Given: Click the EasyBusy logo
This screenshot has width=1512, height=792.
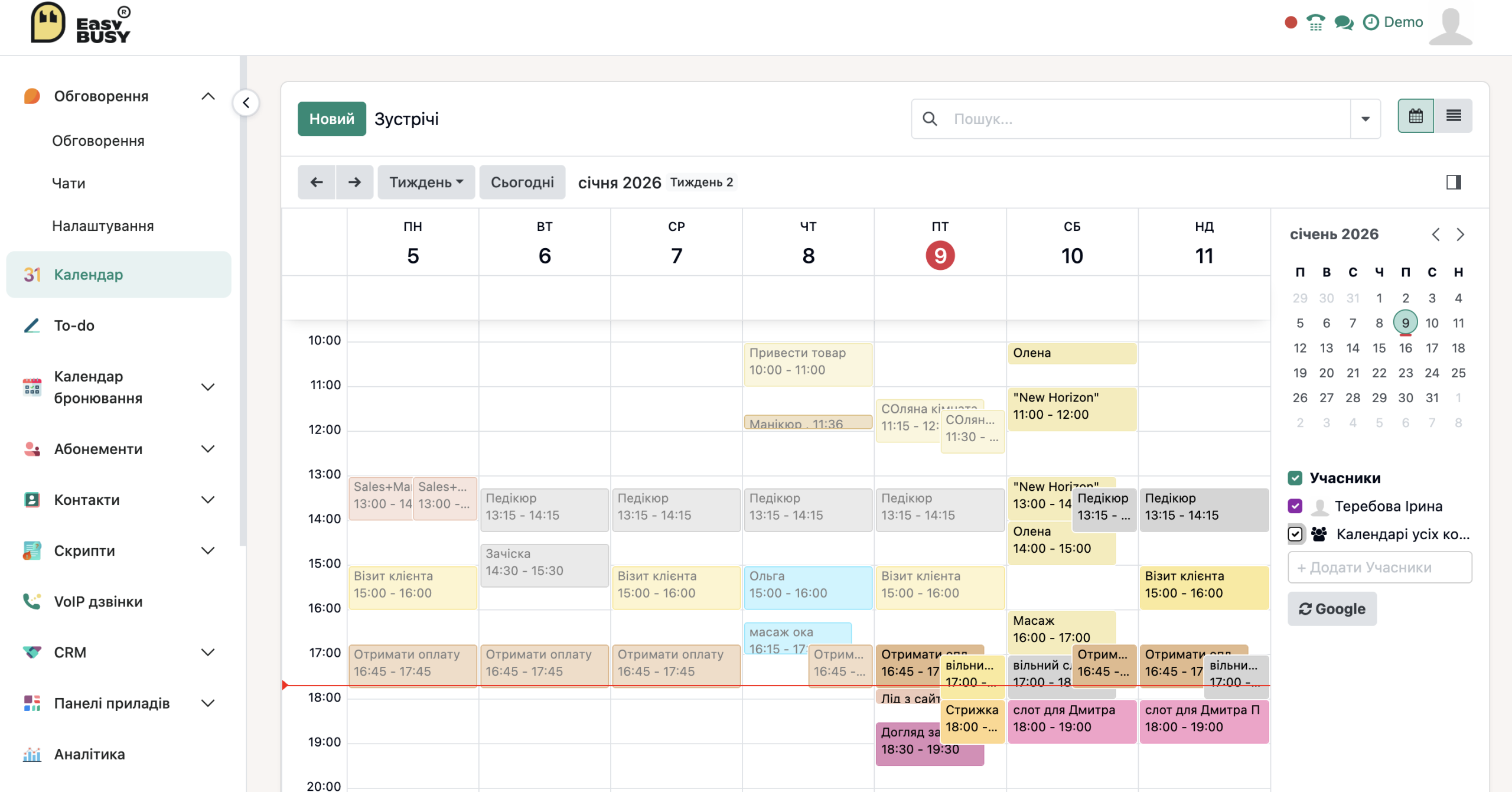Looking at the screenshot, I should click(x=80, y=24).
